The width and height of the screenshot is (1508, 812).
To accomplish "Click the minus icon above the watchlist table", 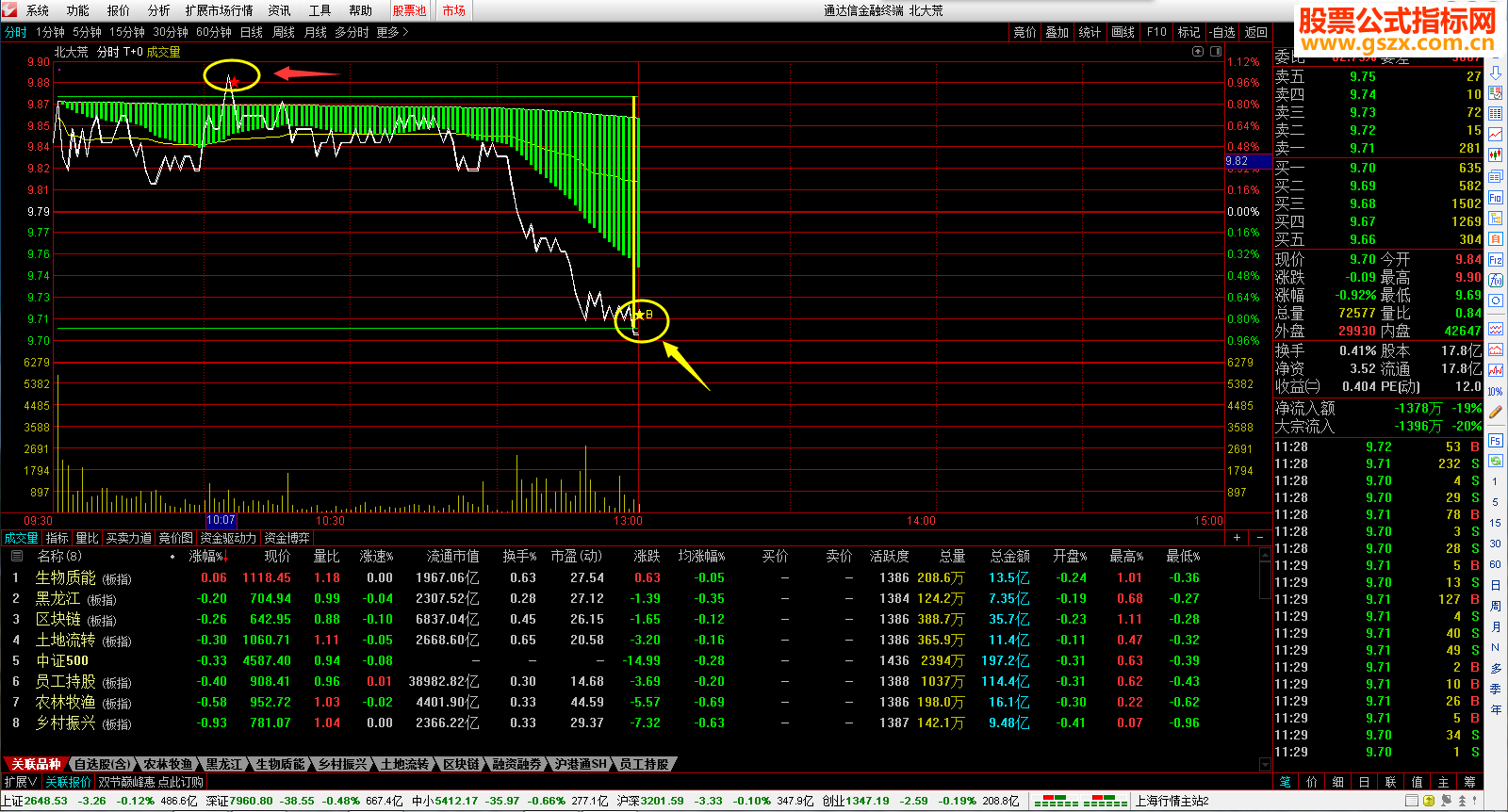I will coord(1260,538).
